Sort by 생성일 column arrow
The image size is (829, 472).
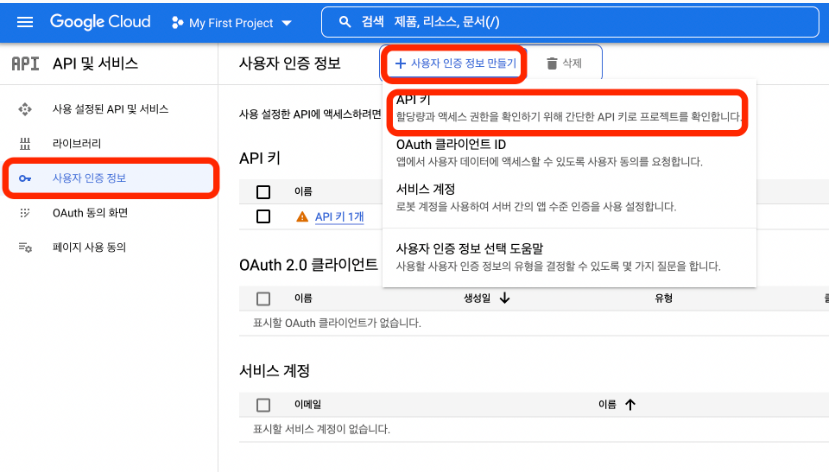504,298
